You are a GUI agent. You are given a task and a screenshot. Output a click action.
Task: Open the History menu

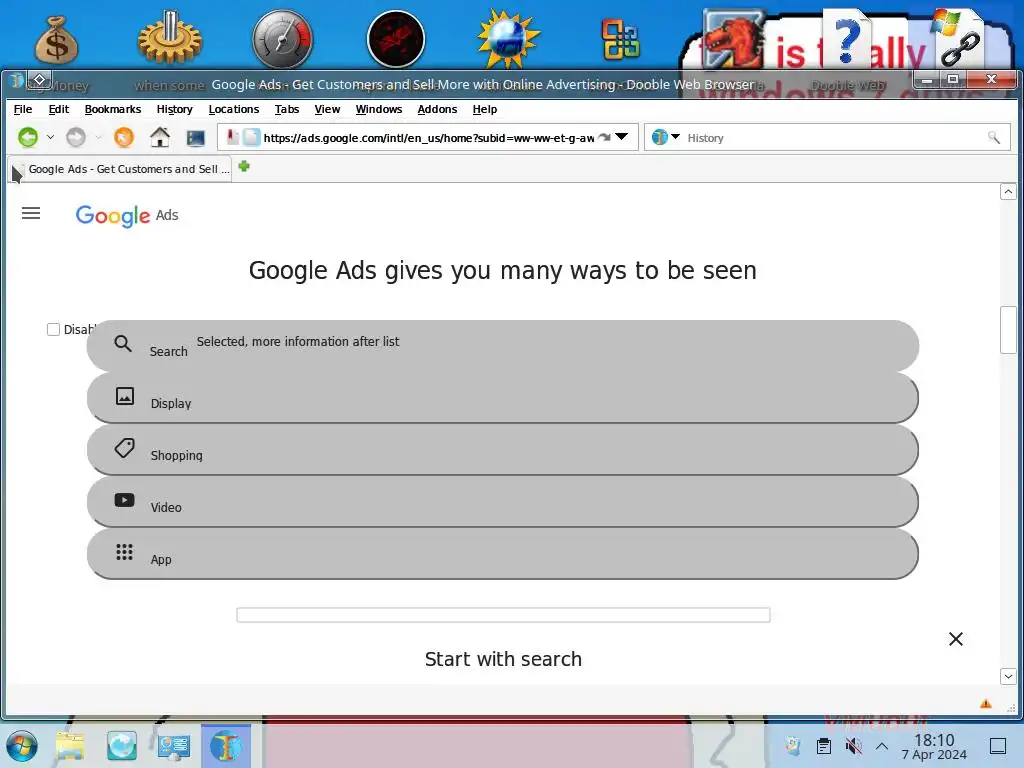[x=174, y=109]
